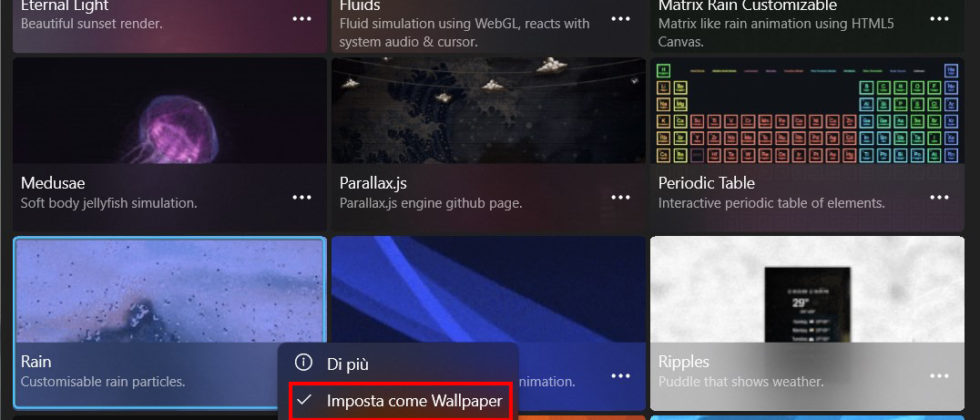Image resolution: width=980 pixels, height=420 pixels.
Task: Select the Matrix Rain Customizable card title
Action: pos(748,6)
